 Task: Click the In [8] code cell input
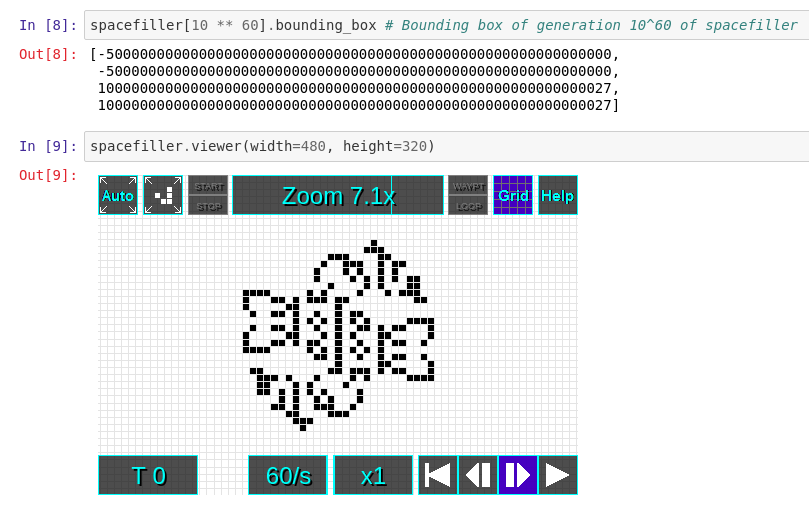(x=447, y=25)
